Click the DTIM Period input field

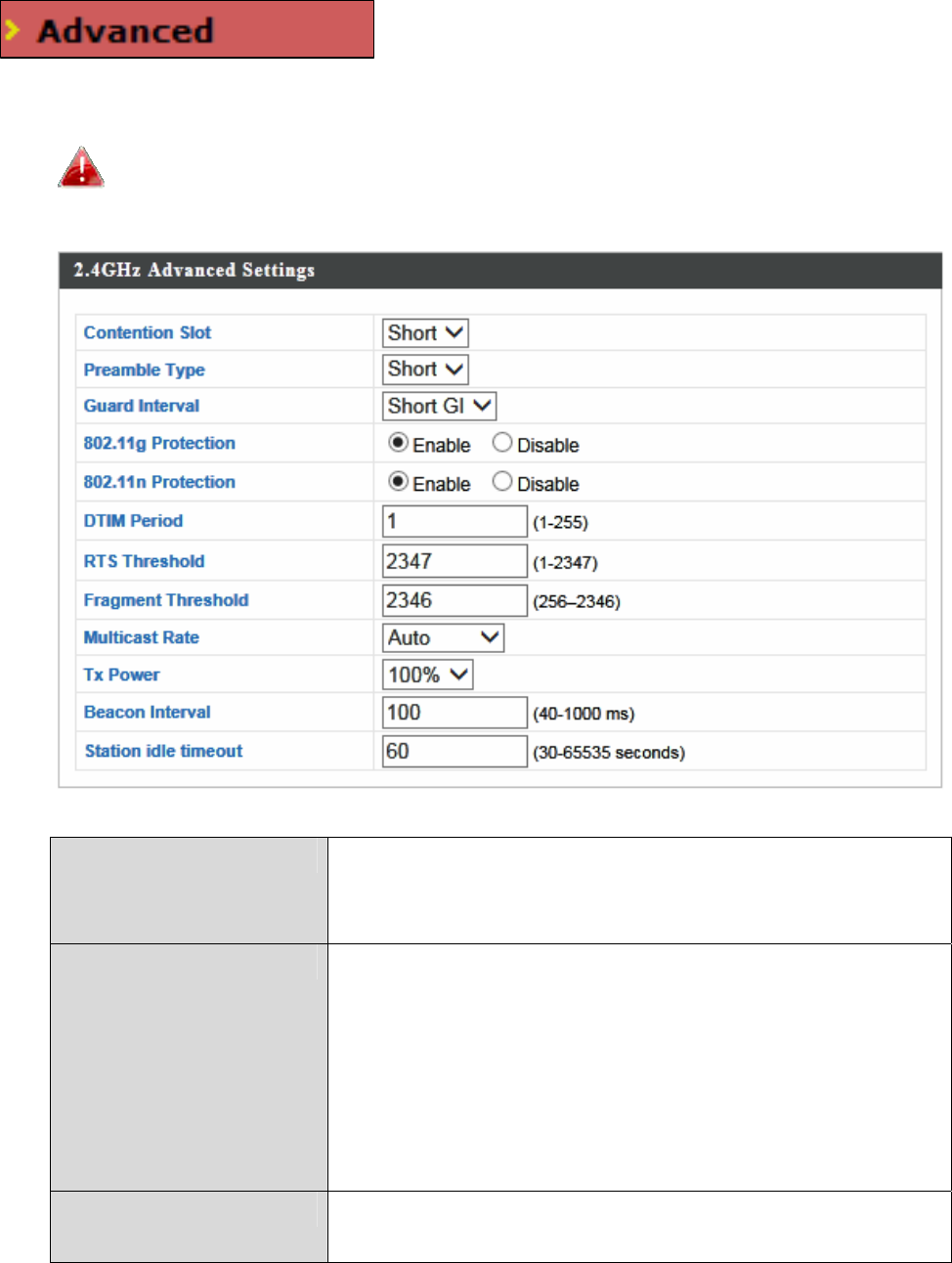click(454, 521)
